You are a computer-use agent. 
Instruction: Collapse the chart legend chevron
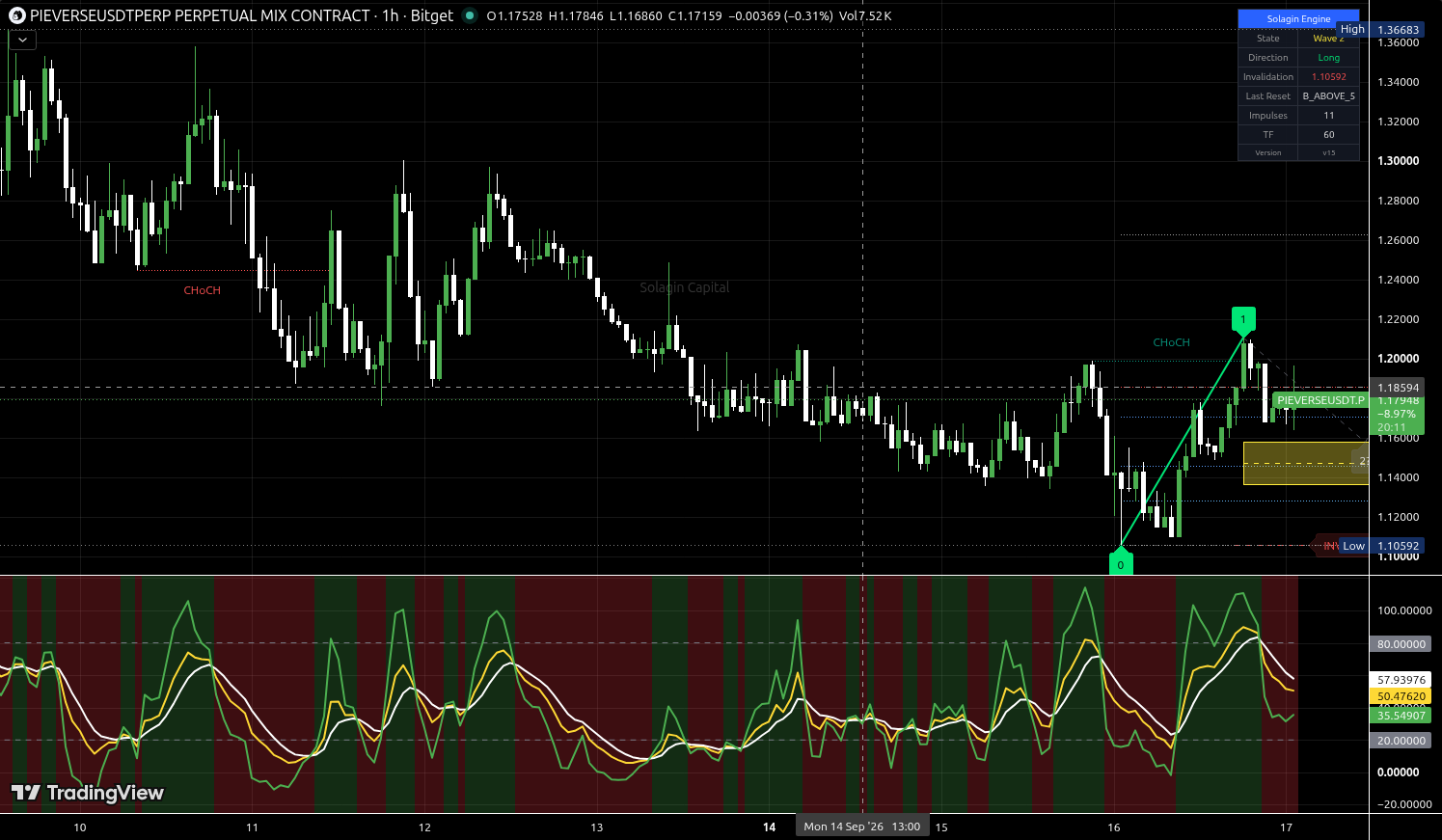pos(22,41)
